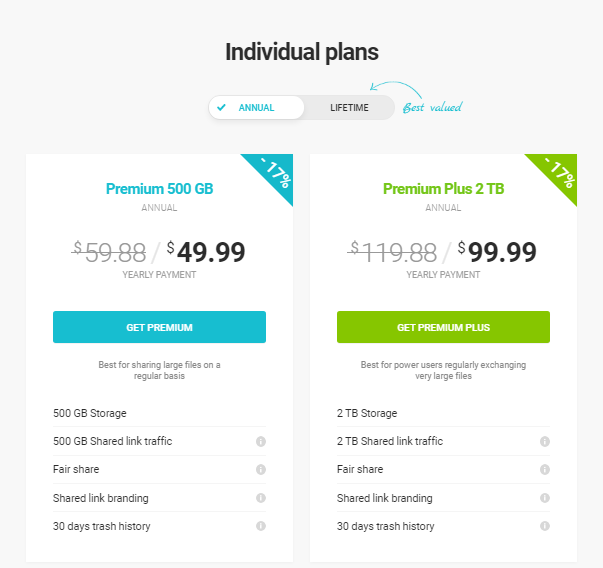Image resolution: width=603 pixels, height=568 pixels.
Task: Click Premium plan Fair share info icon
Action: [261, 469]
